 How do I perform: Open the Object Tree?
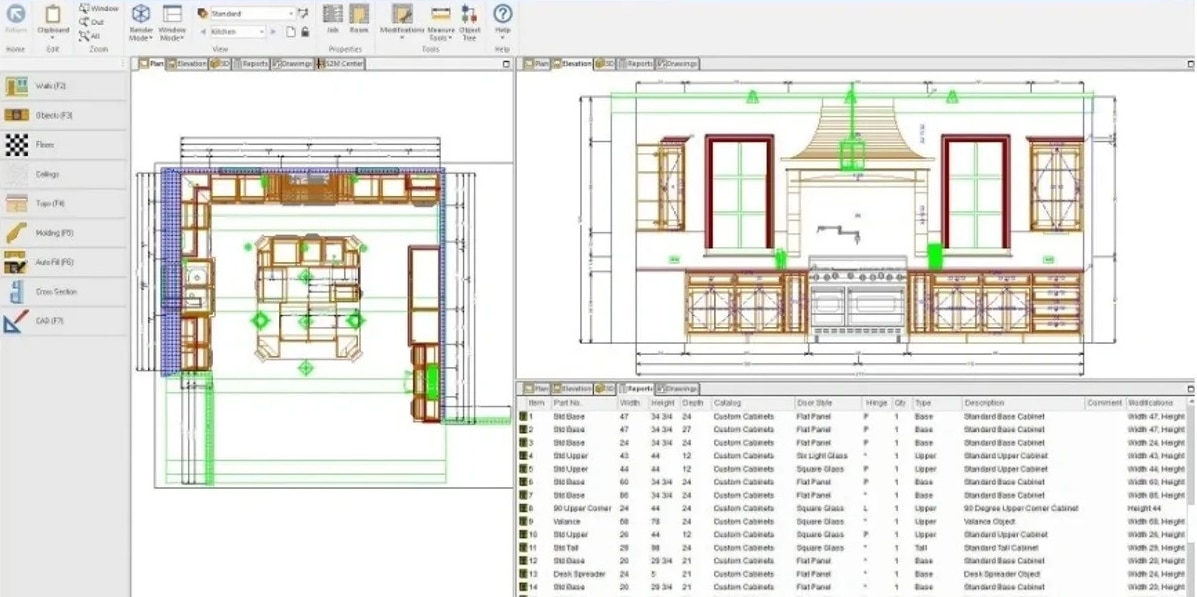[x=469, y=21]
